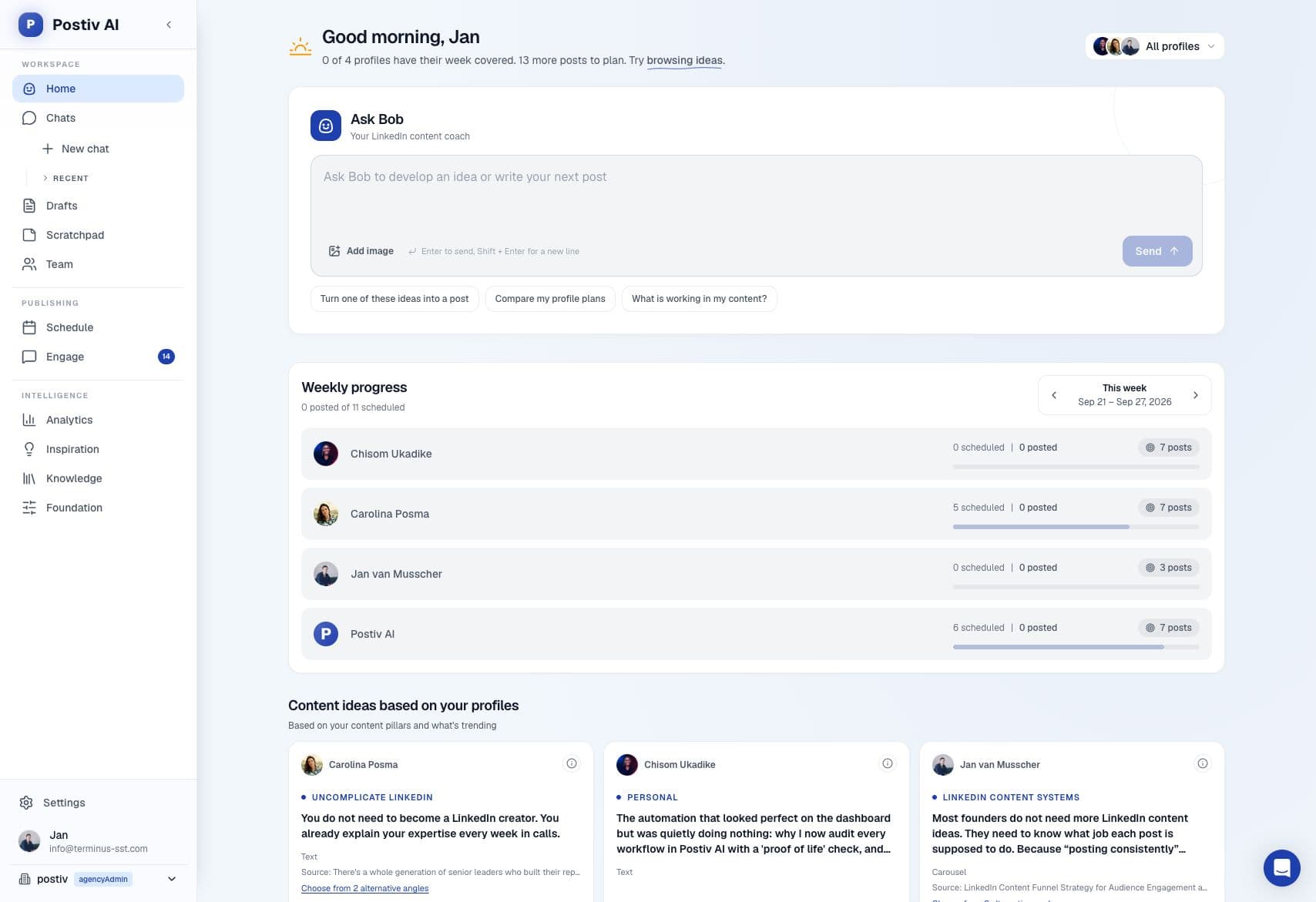This screenshot has width=1316, height=902.
Task: Click the Postiv AI profile avatar row icon
Action: click(326, 634)
